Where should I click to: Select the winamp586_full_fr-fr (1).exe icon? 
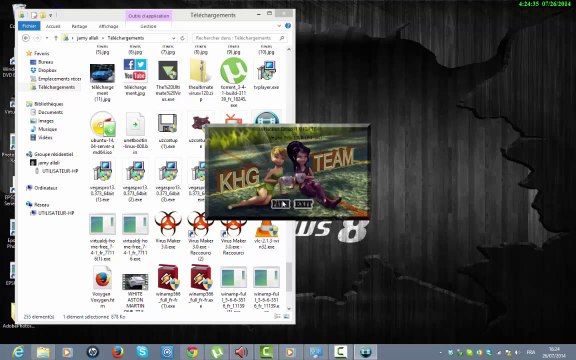point(168,277)
